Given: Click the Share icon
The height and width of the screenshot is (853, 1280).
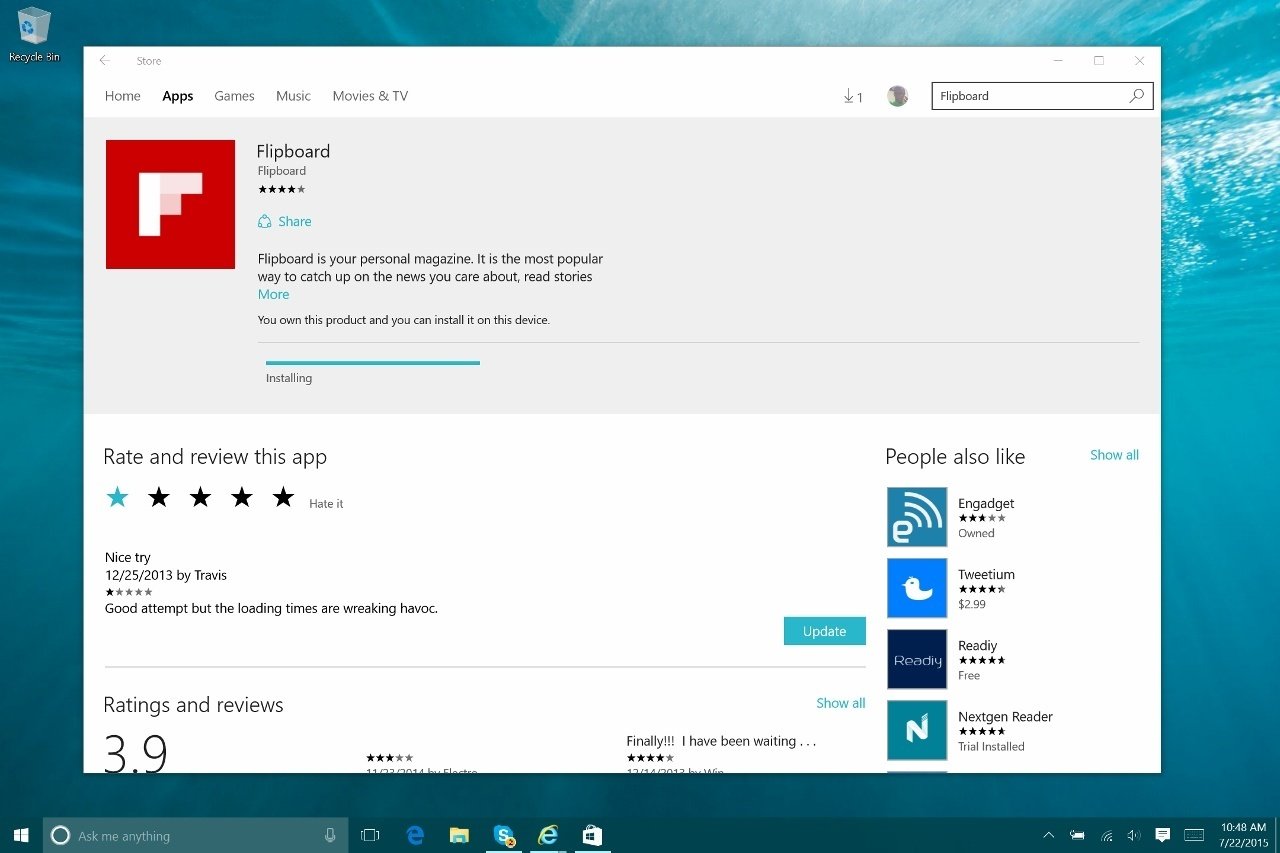Looking at the screenshot, I should [x=265, y=221].
